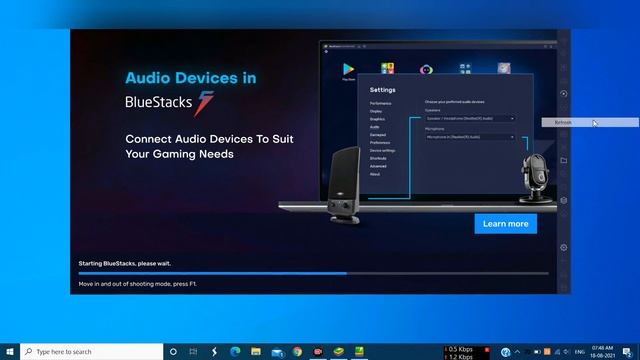640x360 pixels.
Task: Expand the hidden system tray icons chevron
Action: (517, 352)
